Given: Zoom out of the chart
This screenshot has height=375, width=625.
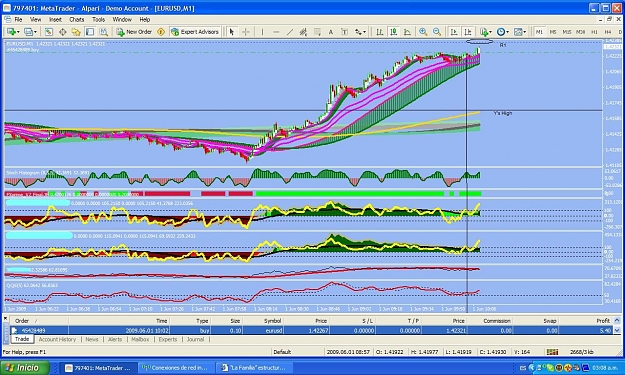Looking at the screenshot, I should tap(437, 32).
